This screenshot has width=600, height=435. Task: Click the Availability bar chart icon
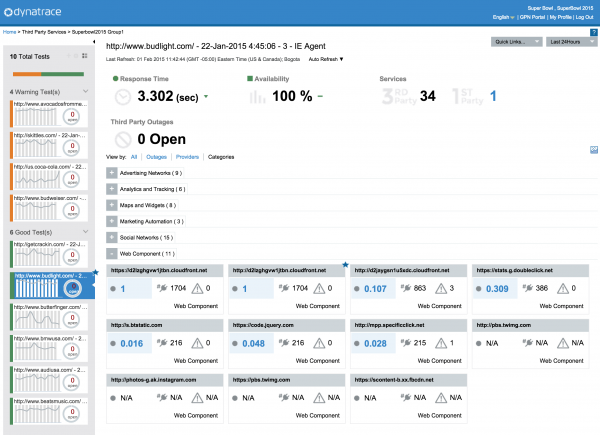(257, 97)
